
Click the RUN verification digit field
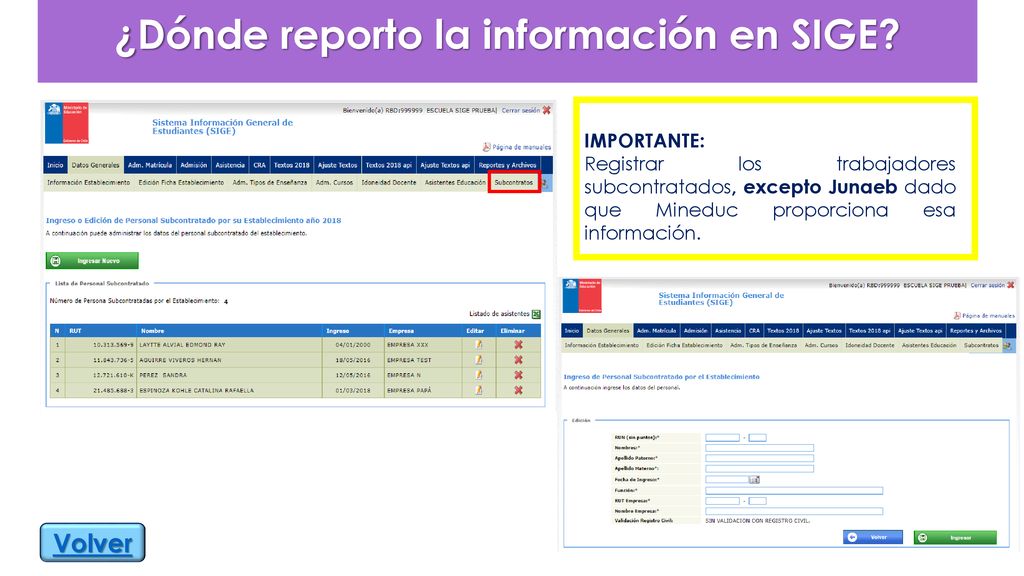pos(758,438)
